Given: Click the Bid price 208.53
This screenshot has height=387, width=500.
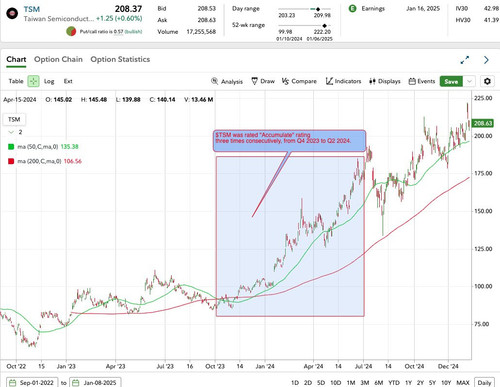Looking at the screenshot, I should [207, 9].
